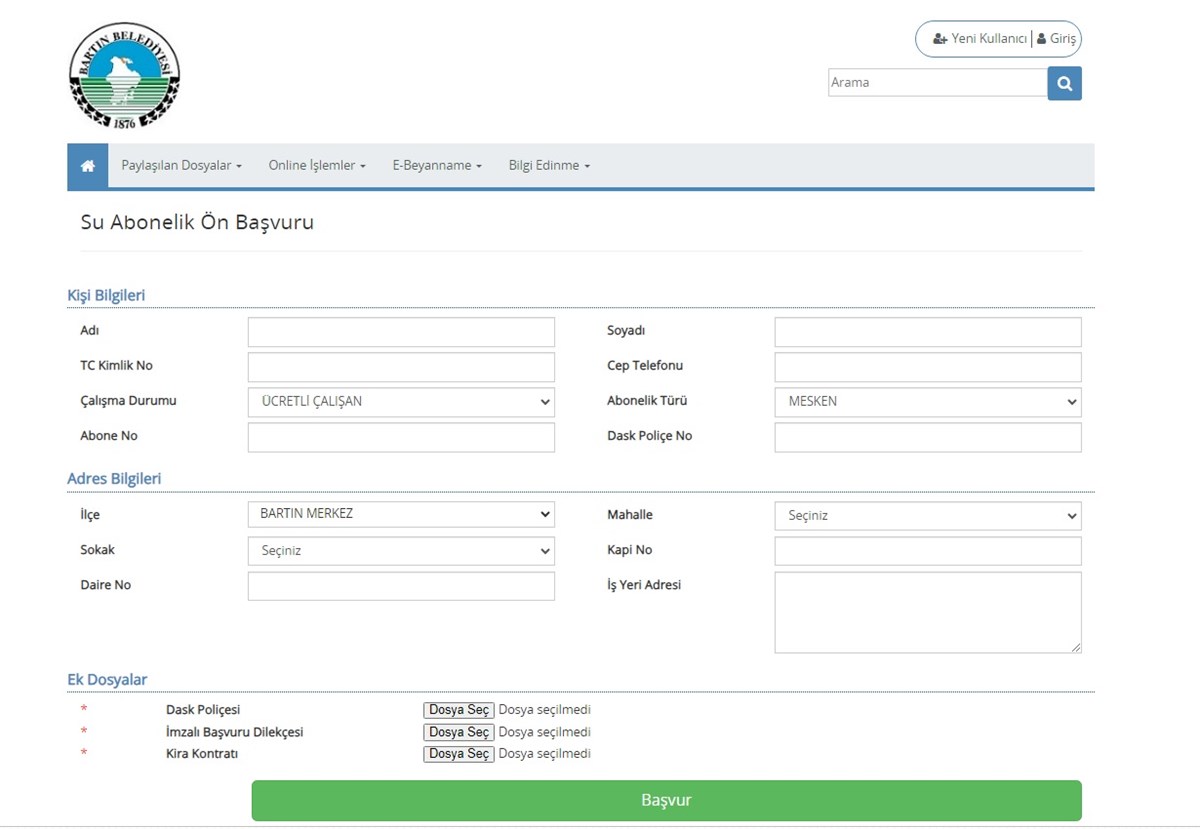Click the Bartın Belediyesi logo

[125, 76]
